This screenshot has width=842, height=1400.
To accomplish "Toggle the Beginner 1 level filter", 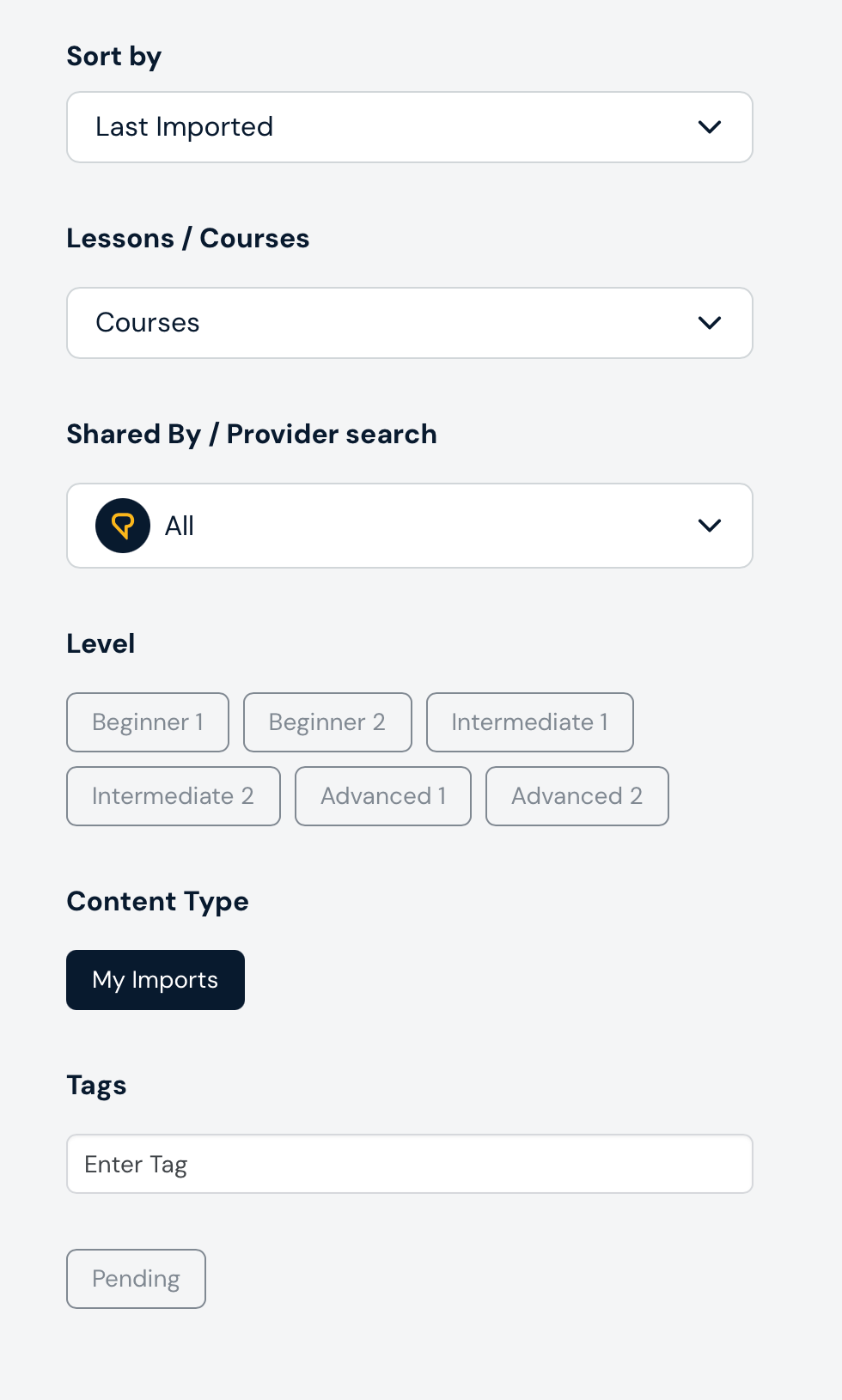I will (x=148, y=722).
